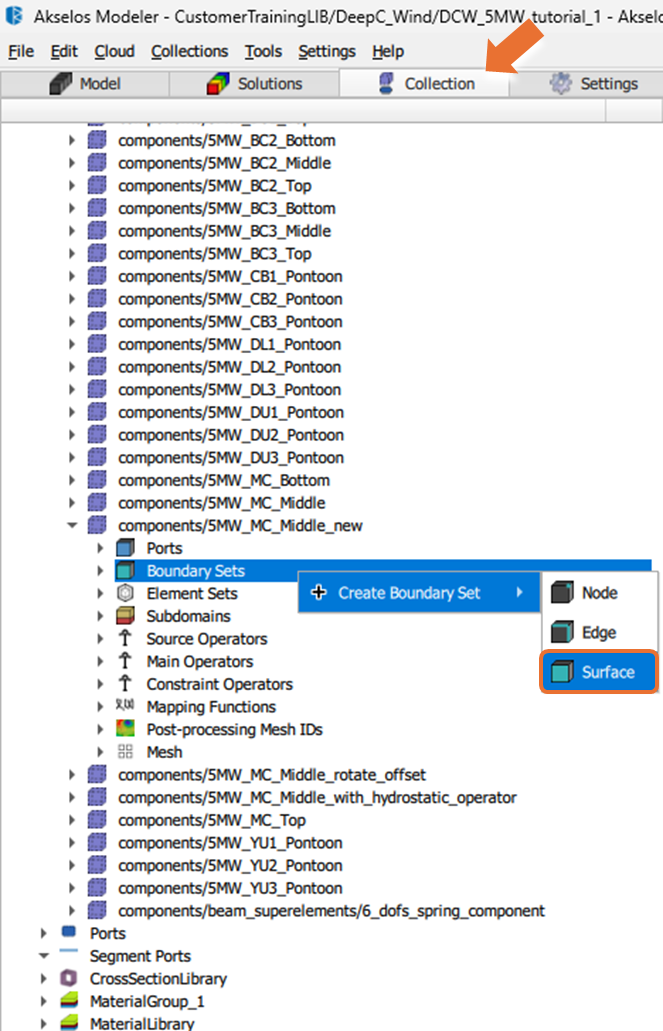Click the Source Operators arrow icon

click(x=125, y=638)
